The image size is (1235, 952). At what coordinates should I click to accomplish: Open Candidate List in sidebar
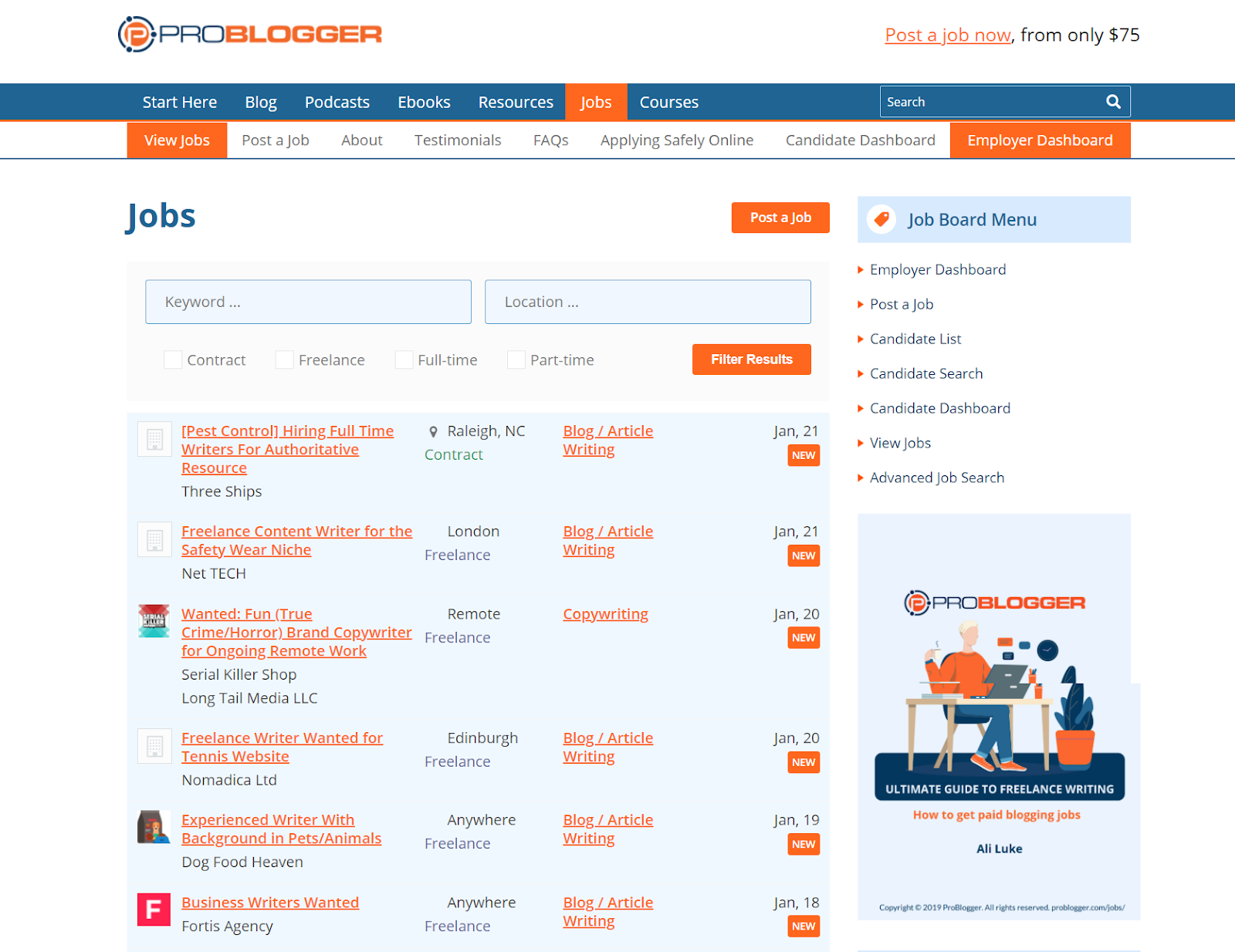[915, 339]
